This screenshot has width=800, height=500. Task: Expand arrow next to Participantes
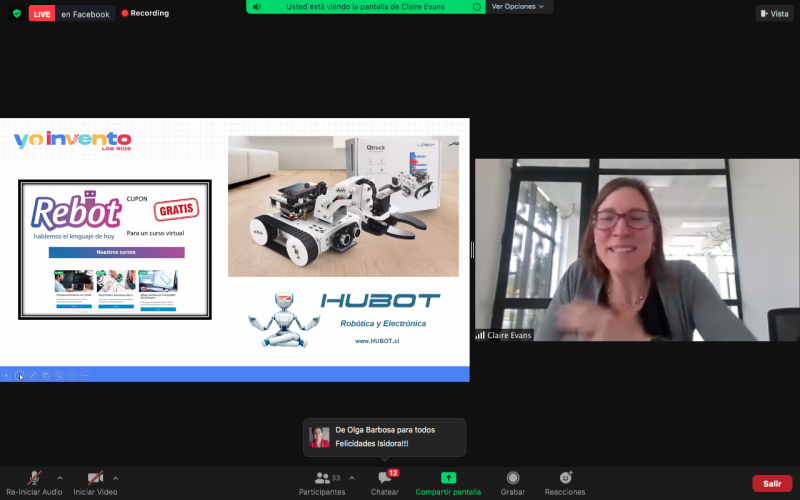352,478
